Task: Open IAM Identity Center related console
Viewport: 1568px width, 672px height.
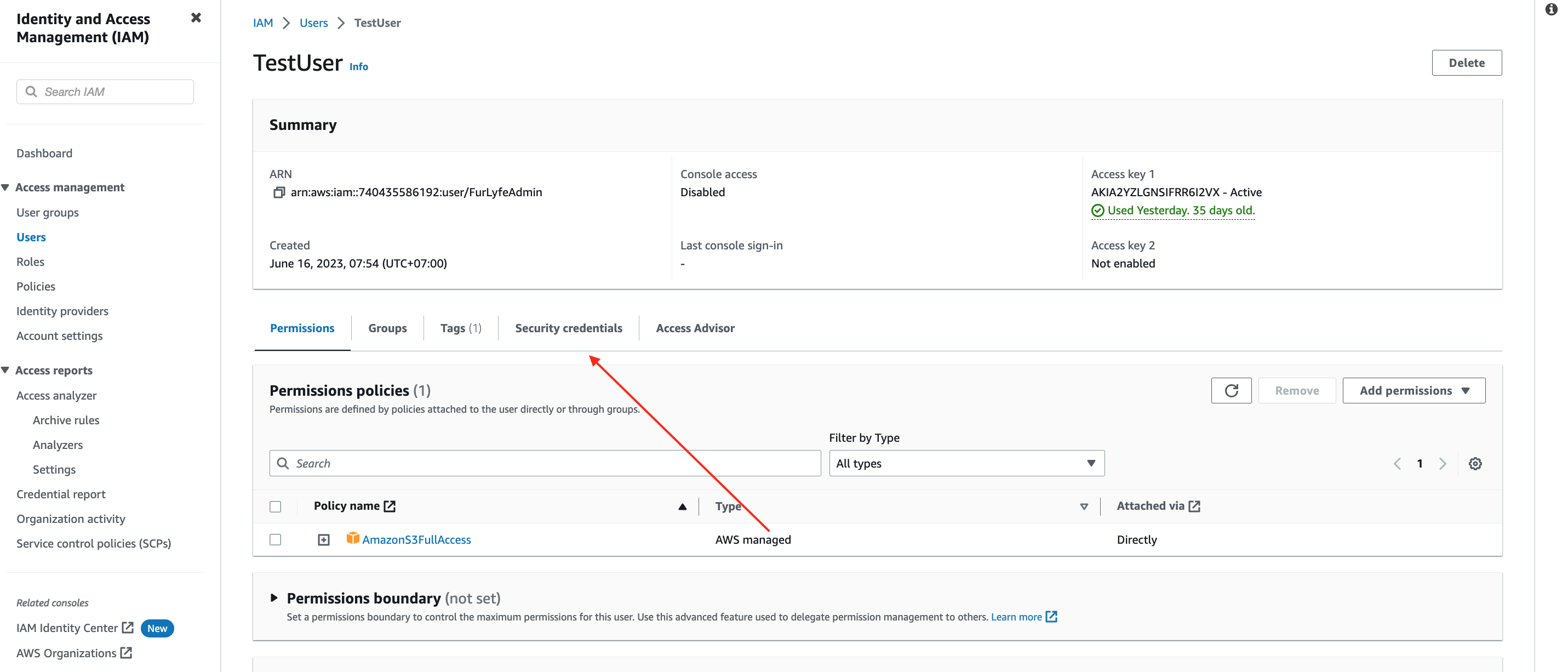Action: (x=67, y=628)
